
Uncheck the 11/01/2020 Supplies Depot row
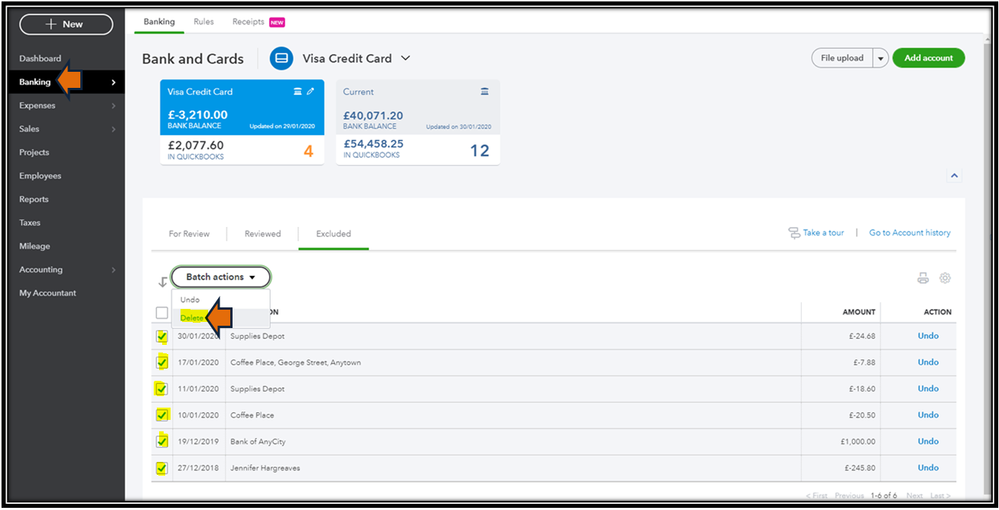162,388
